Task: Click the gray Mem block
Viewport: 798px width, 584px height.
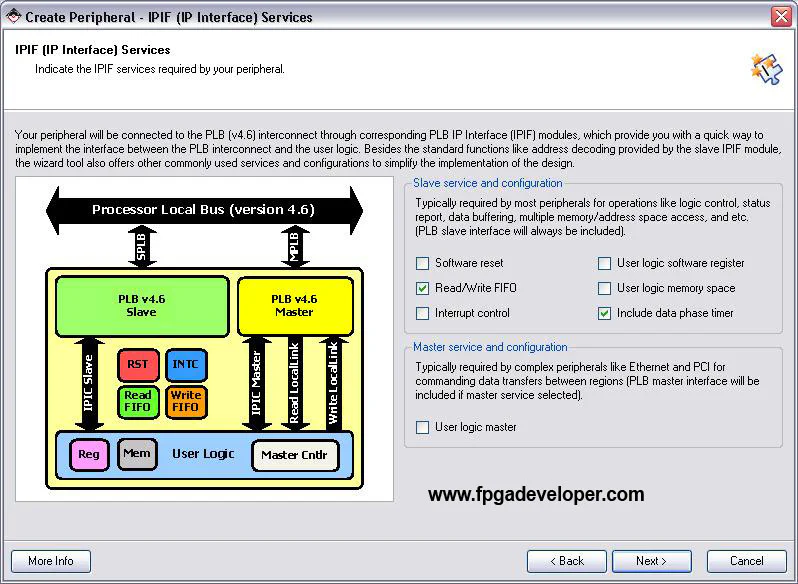Action: (x=137, y=454)
